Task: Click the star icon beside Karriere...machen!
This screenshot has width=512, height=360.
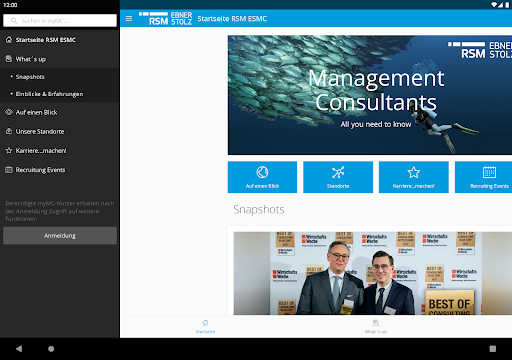Action: tap(9, 151)
